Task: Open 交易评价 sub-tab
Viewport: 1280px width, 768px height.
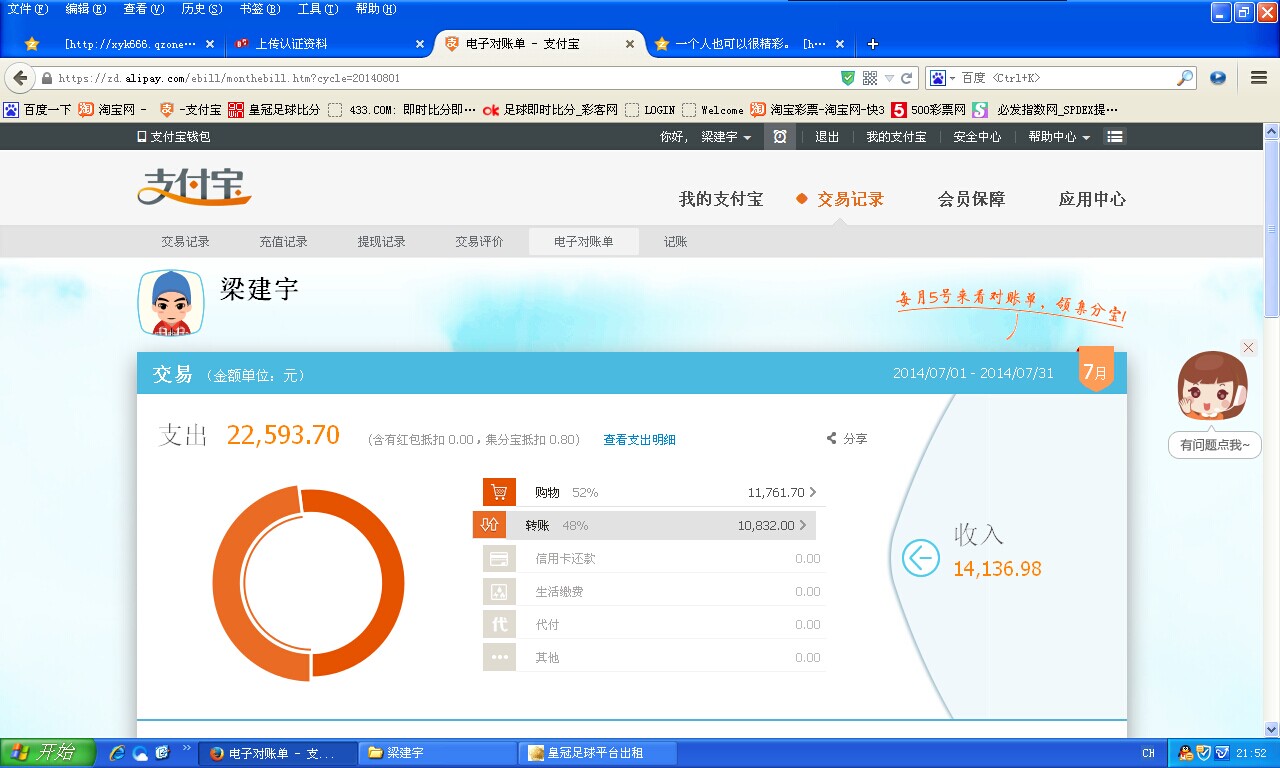Action: [479, 242]
